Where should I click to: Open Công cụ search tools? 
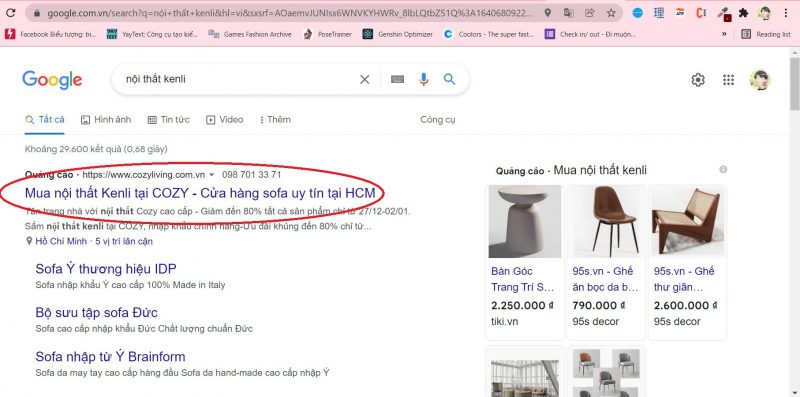tap(438, 119)
